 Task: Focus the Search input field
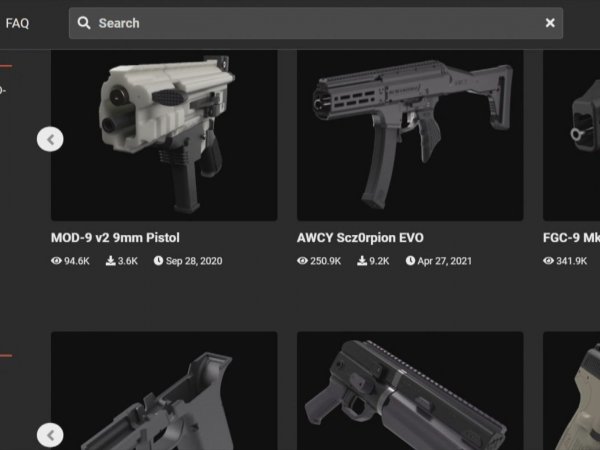pos(316,23)
